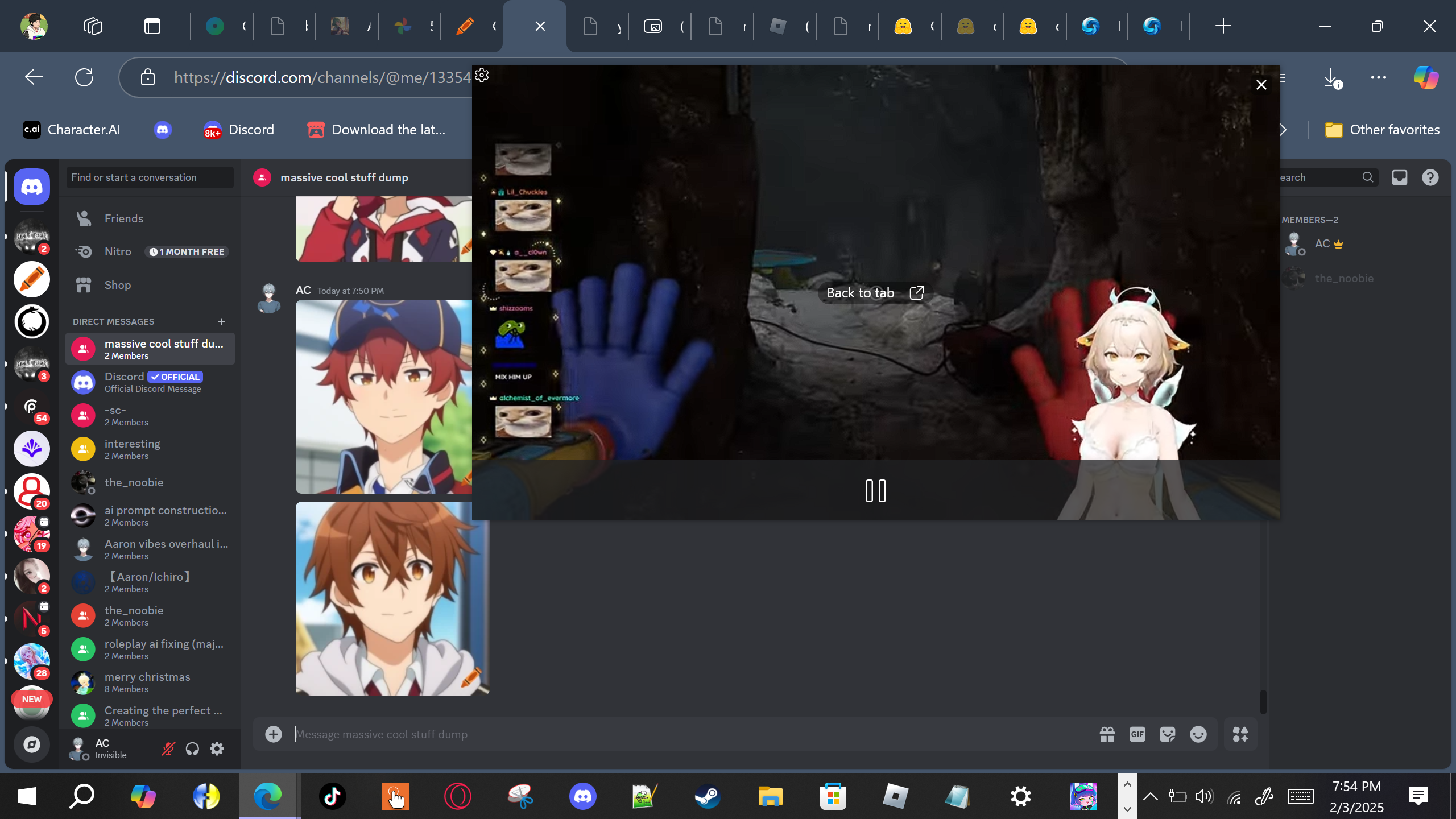Screen dimensions: 1456x819
Task: Open the purple lotus server icon
Action: (32, 449)
